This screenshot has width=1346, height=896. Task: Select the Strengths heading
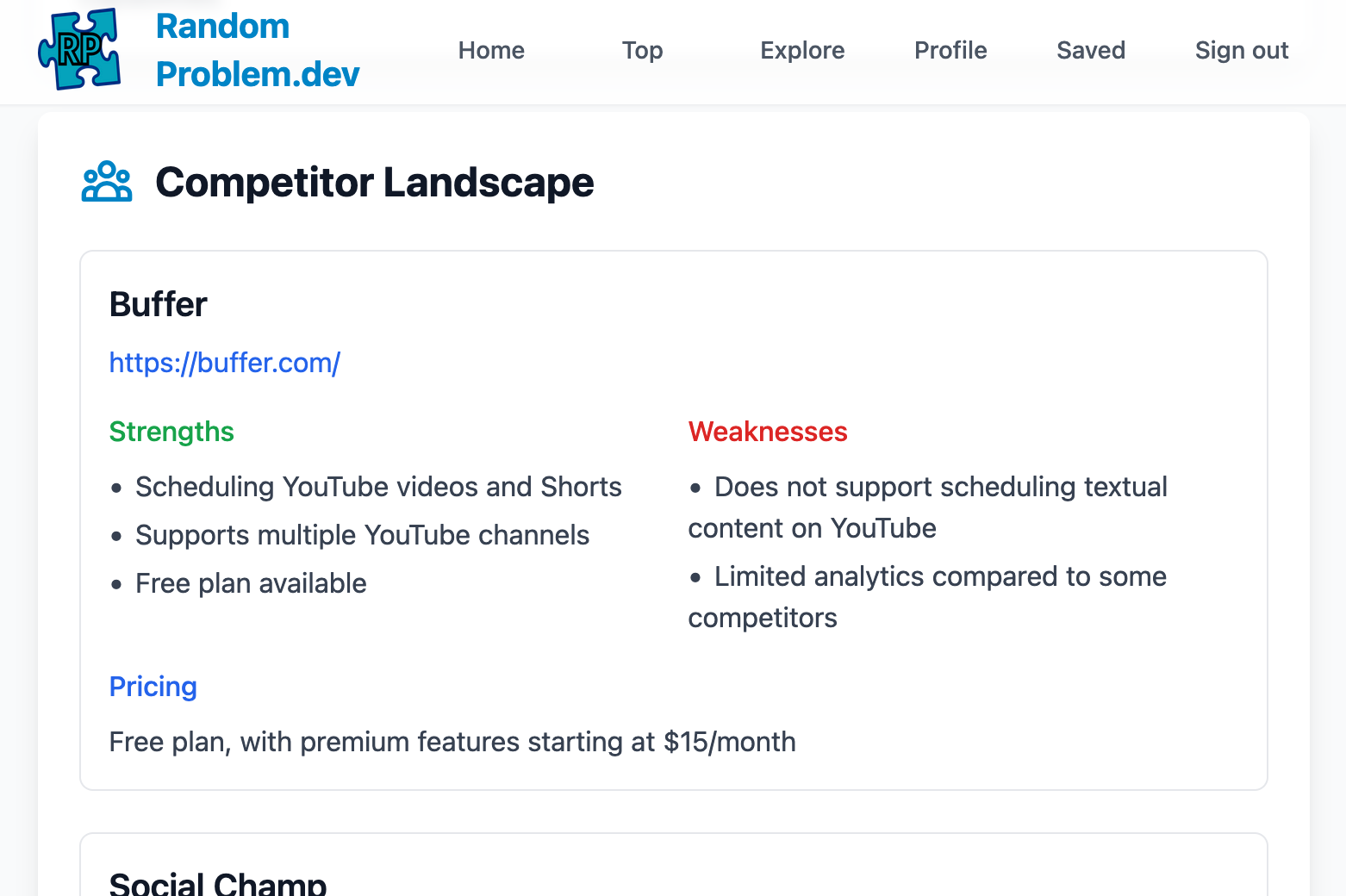pyautogui.click(x=171, y=432)
